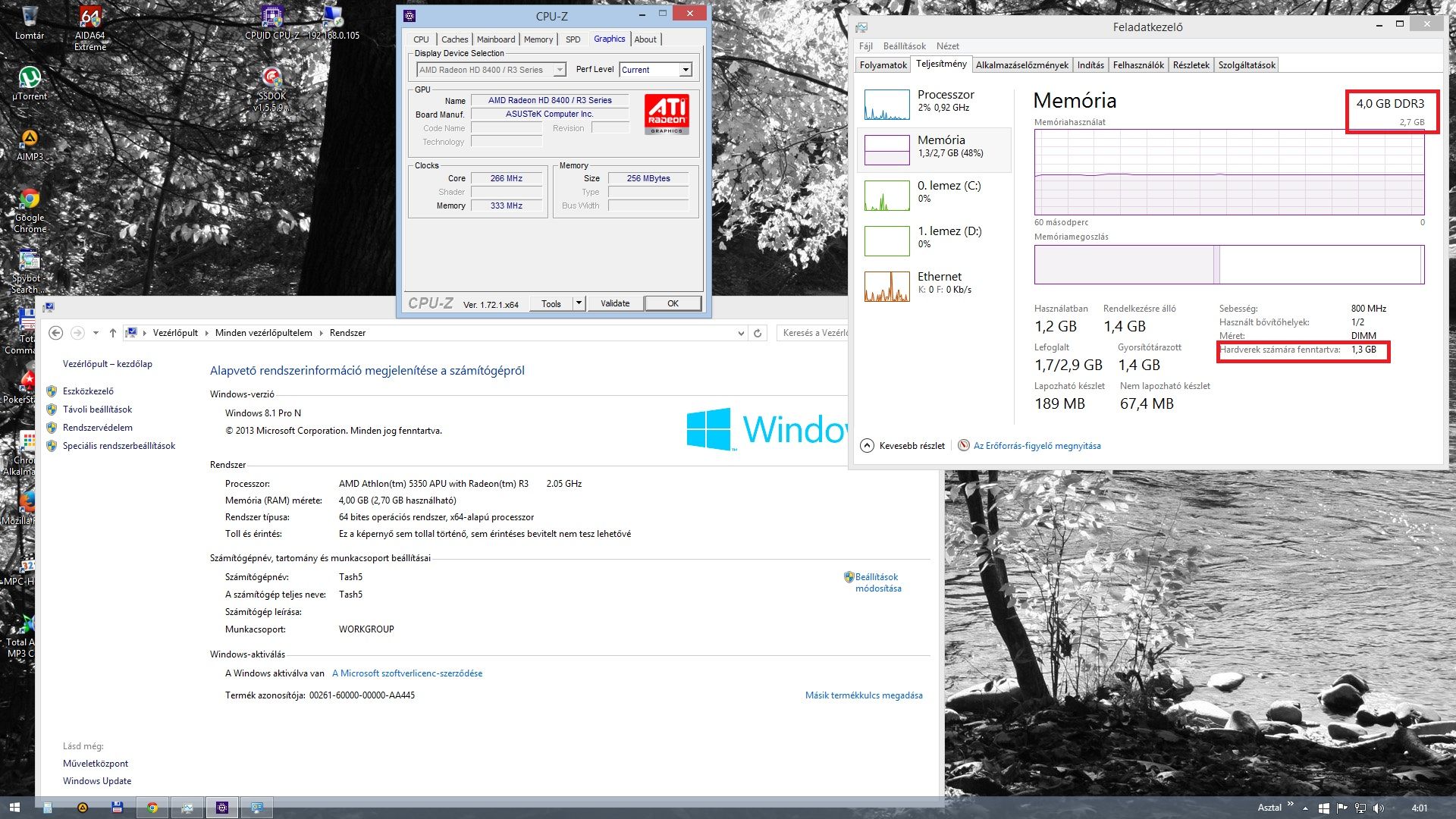Open recent locations dropdown in Control Panel
Screen dimensions: 1456x819
[x=96, y=333]
